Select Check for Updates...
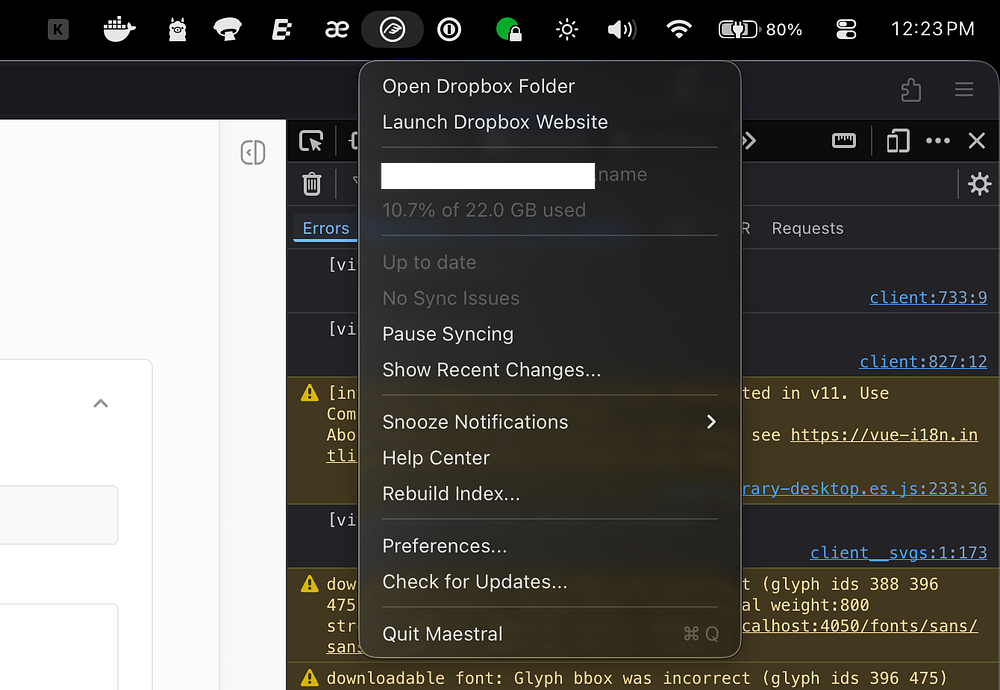Image resolution: width=1000 pixels, height=690 pixels. point(550,582)
